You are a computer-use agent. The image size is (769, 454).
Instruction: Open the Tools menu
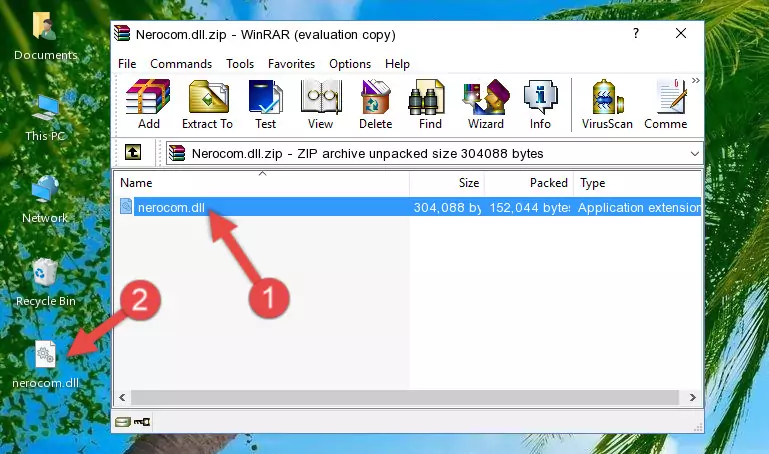240,64
